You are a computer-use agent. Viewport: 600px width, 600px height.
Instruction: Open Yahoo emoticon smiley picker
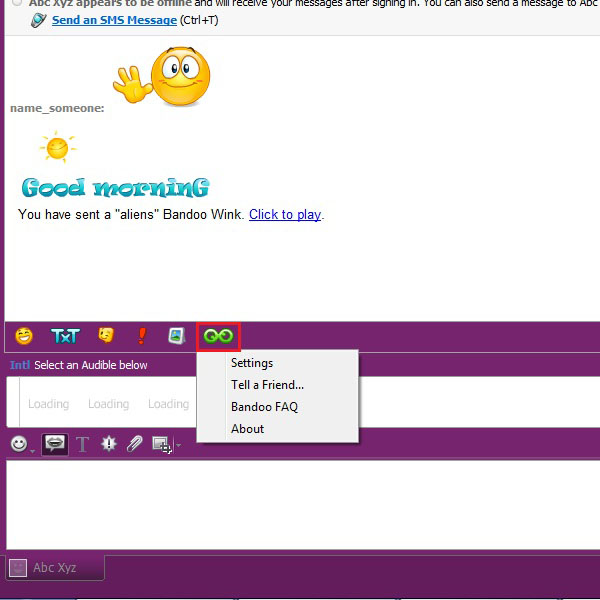click(x=19, y=444)
